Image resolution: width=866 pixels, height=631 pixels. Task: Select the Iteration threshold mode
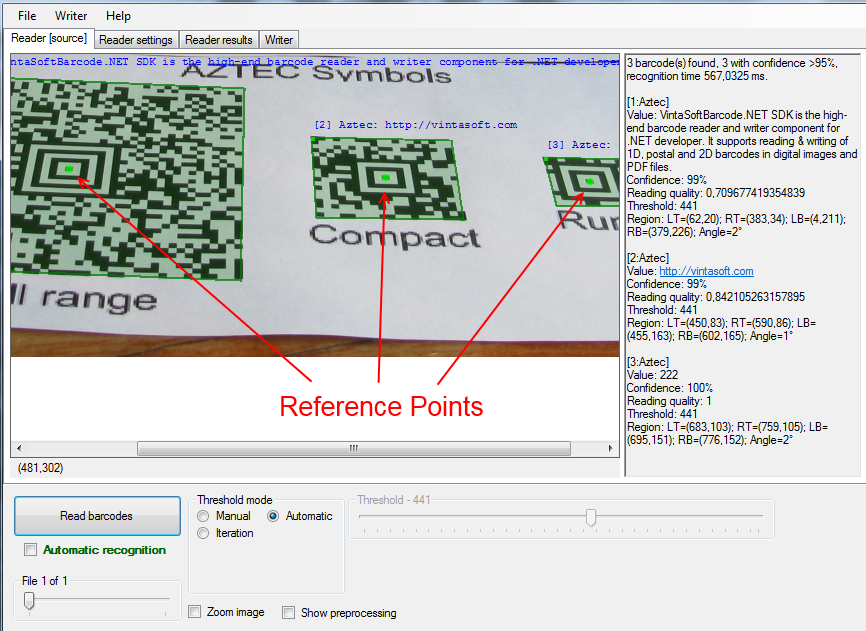click(203, 533)
